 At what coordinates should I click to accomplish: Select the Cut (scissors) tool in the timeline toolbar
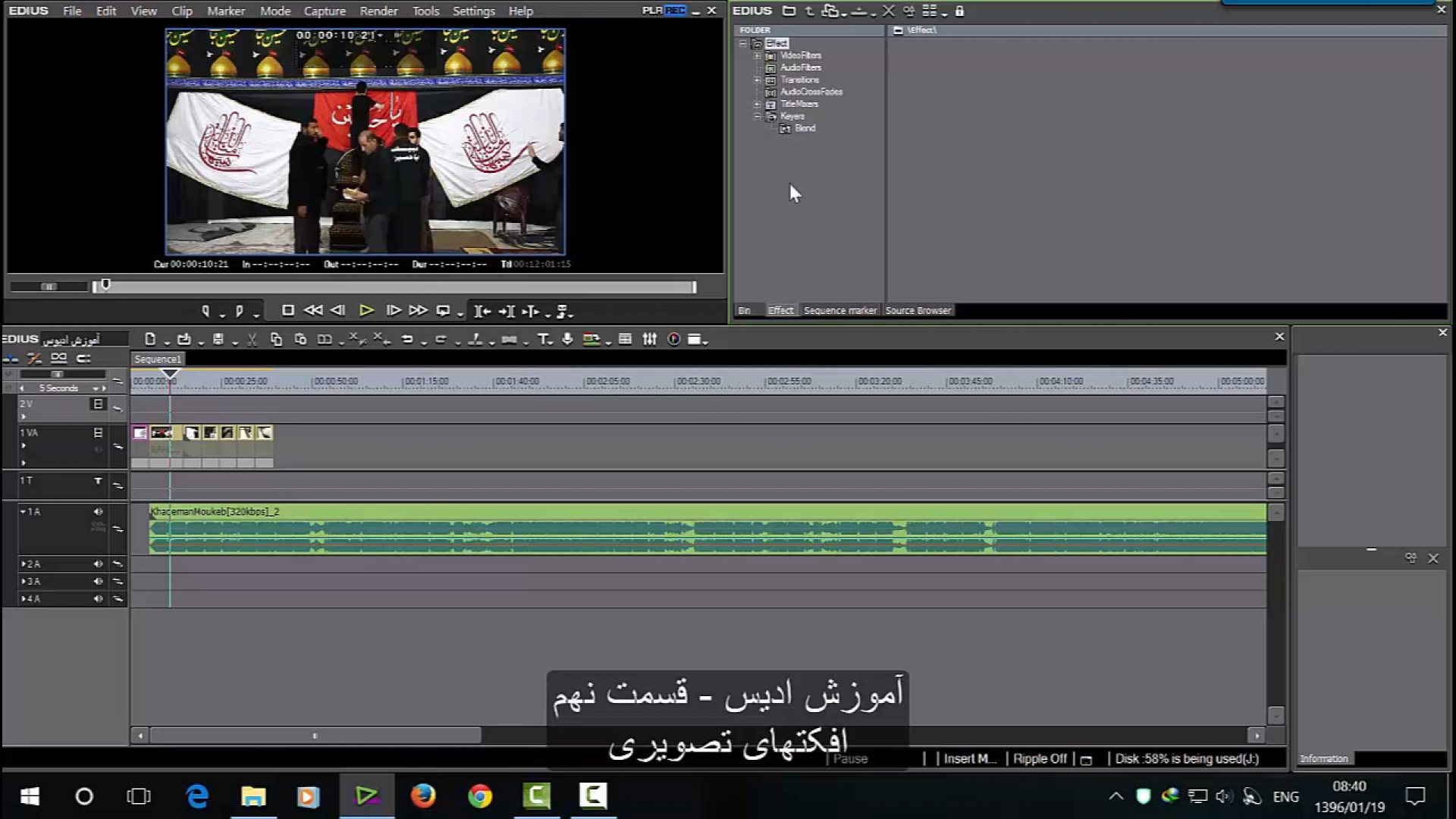tap(252, 340)
